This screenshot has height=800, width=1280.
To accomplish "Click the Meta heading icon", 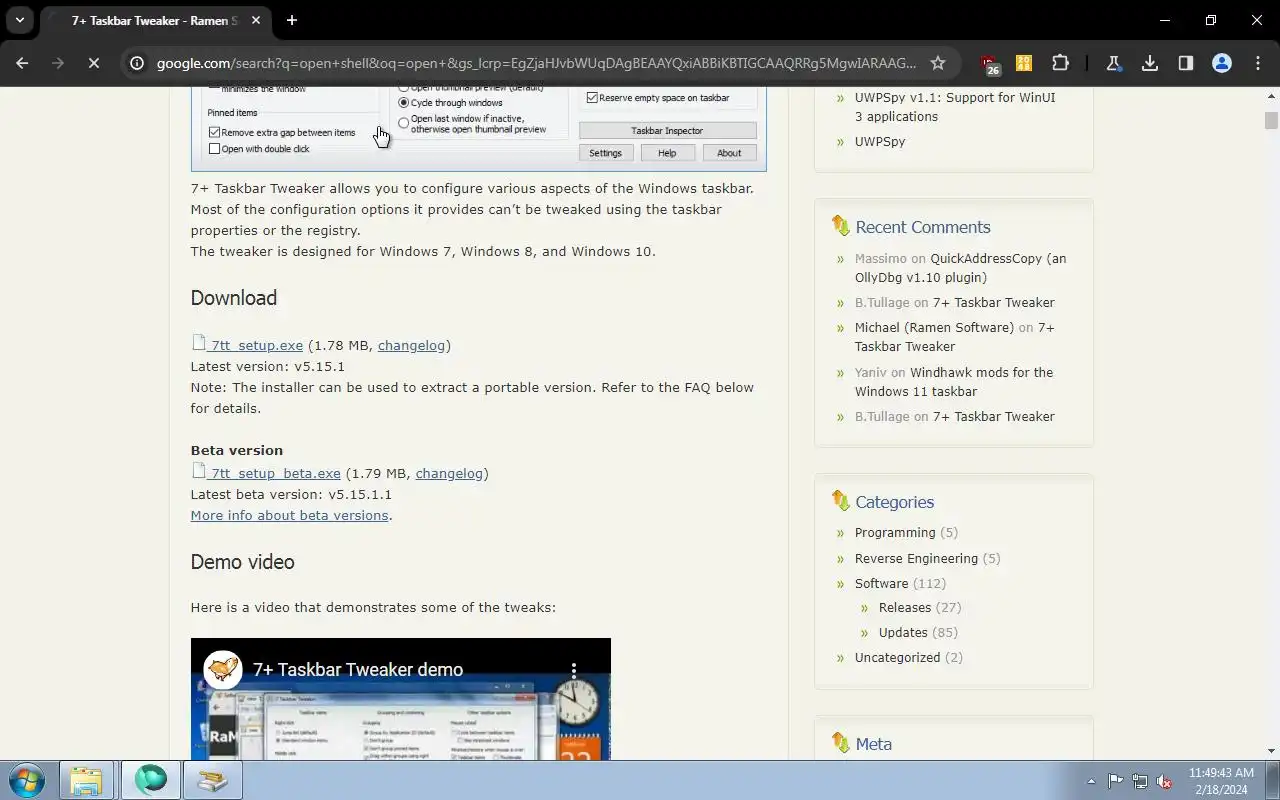I will [x=840, y=743].
